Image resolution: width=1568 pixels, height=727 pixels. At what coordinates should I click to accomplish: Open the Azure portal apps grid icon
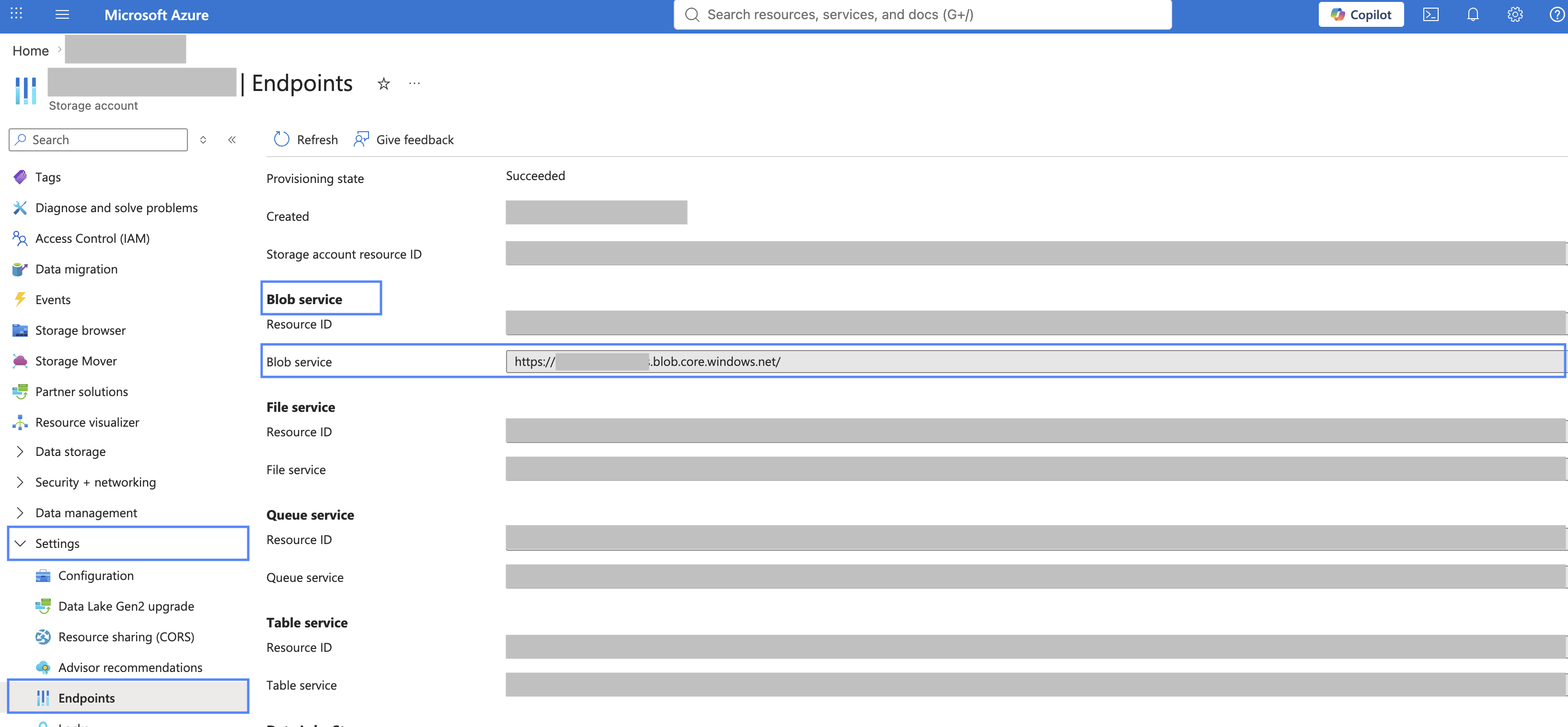click(16, 14)
